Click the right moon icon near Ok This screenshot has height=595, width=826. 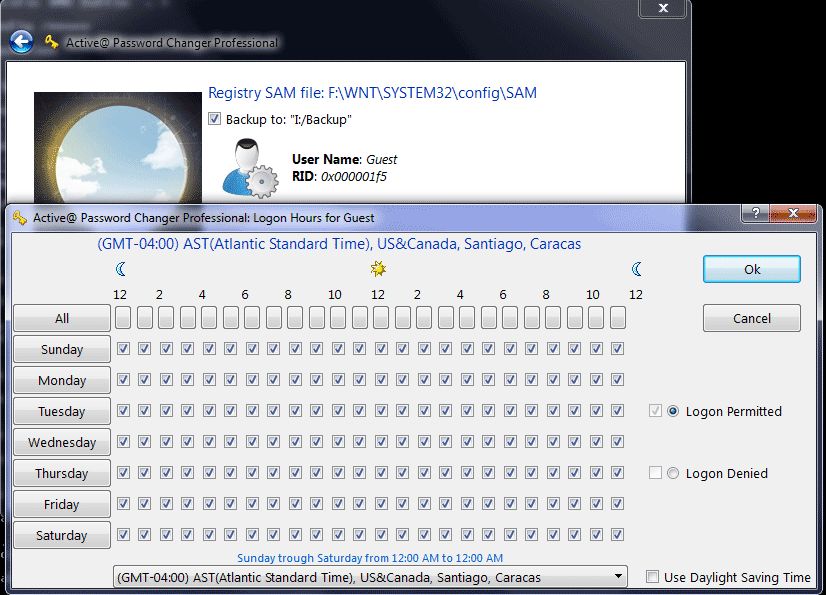tap(636, 269)
